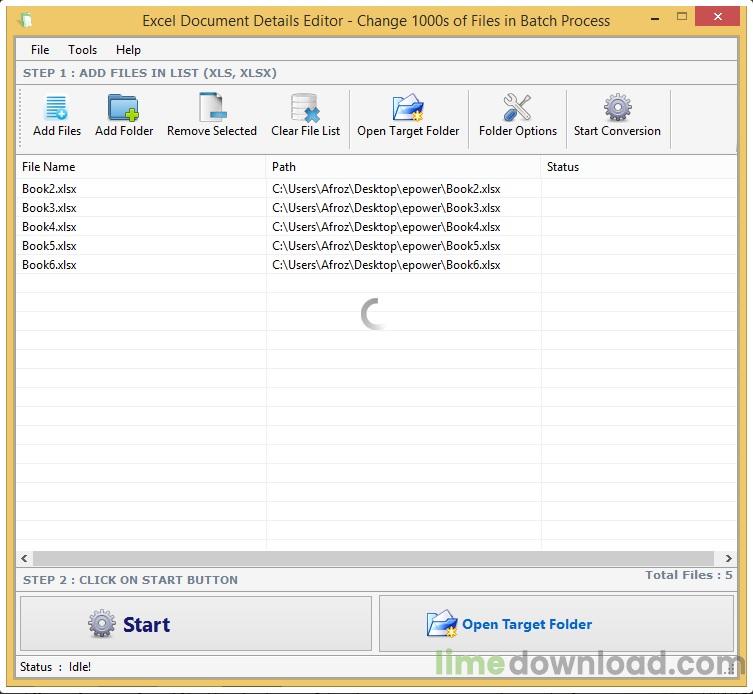The image size is (753, 694).
Task: Open the Tools menu
Action: tap(82, 49)
